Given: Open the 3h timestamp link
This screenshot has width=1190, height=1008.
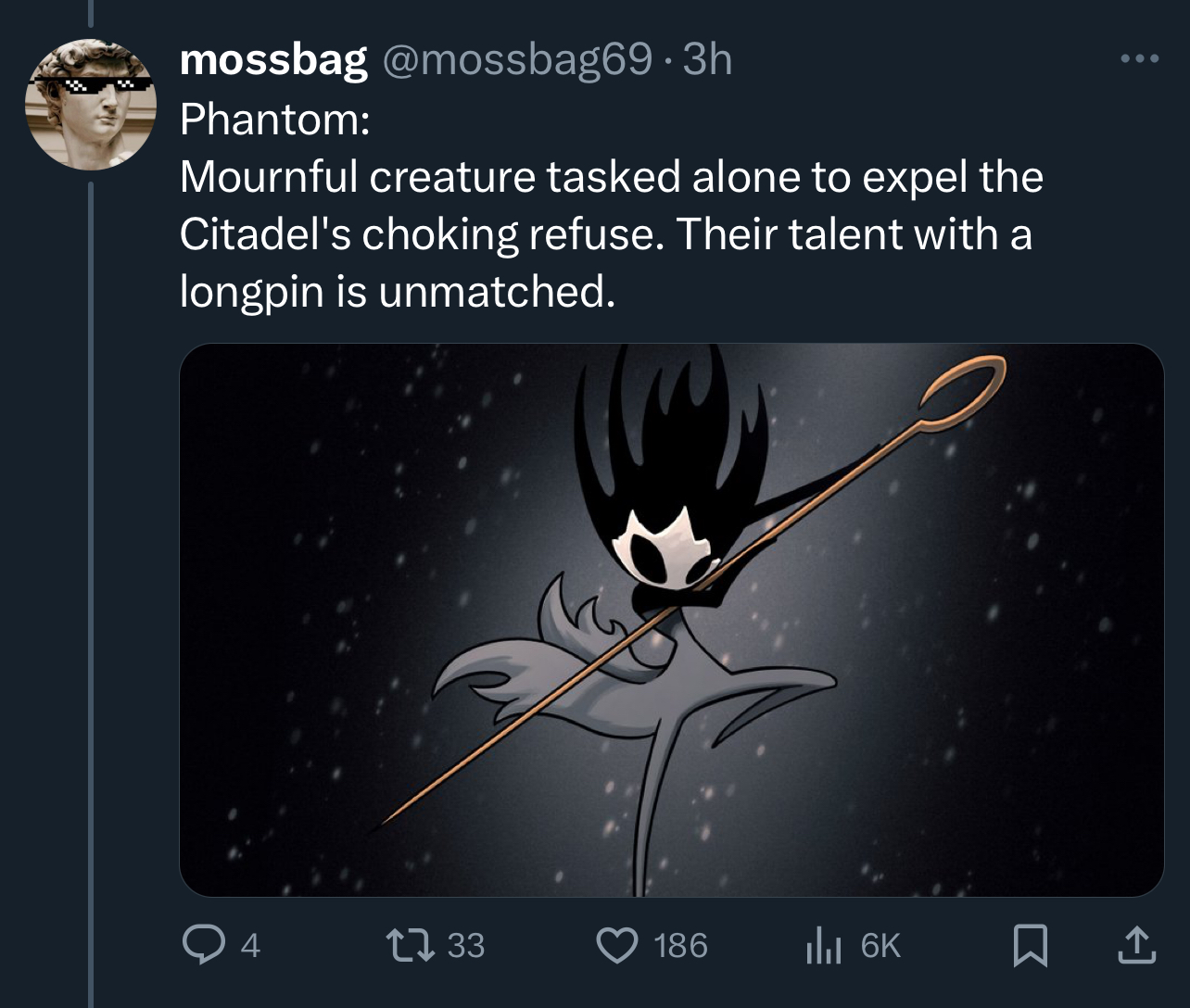Looking at the screenshot, I should tap(707, 60).
